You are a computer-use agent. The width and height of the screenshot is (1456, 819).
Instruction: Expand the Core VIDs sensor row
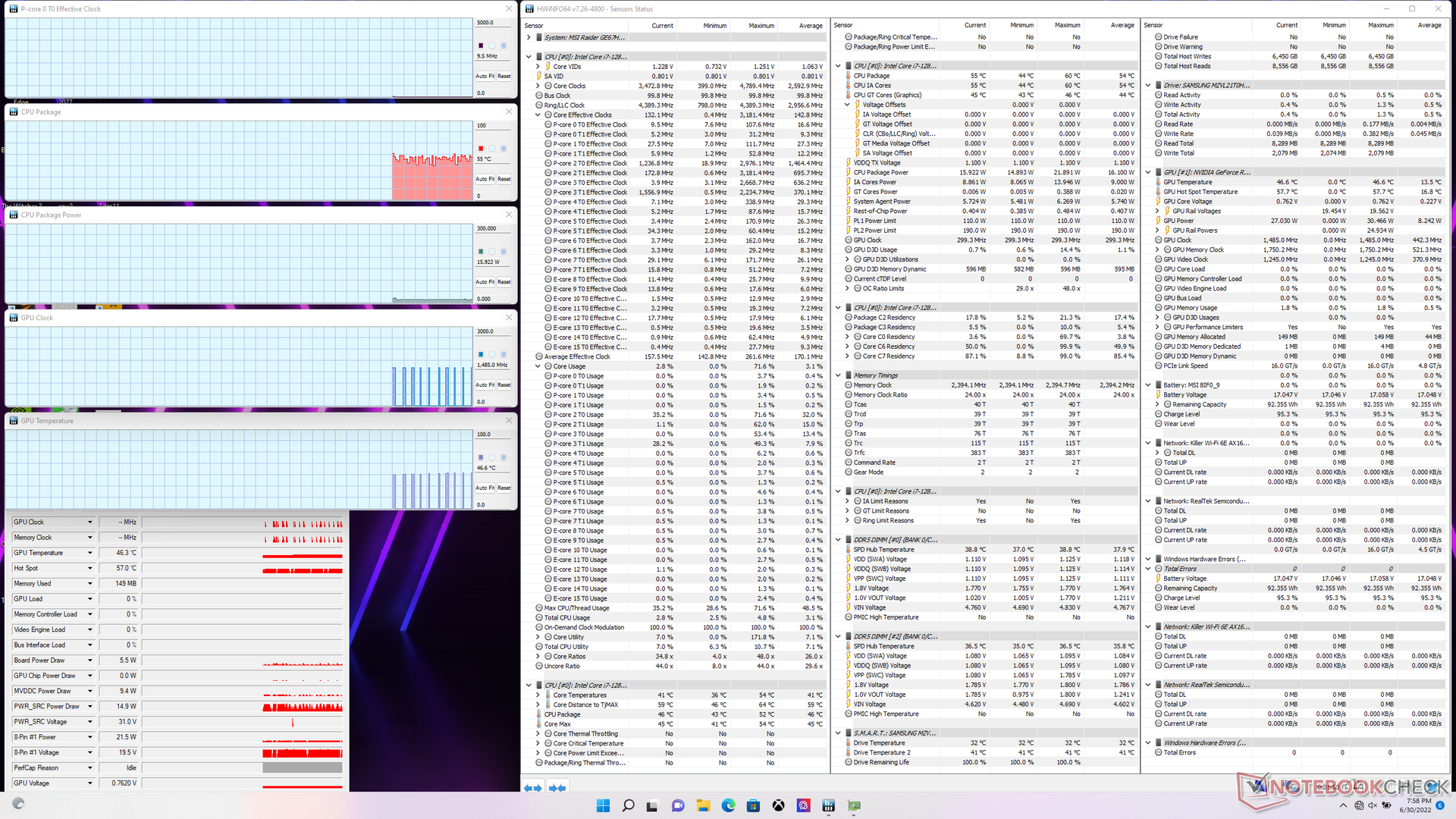tap(538, 67)
